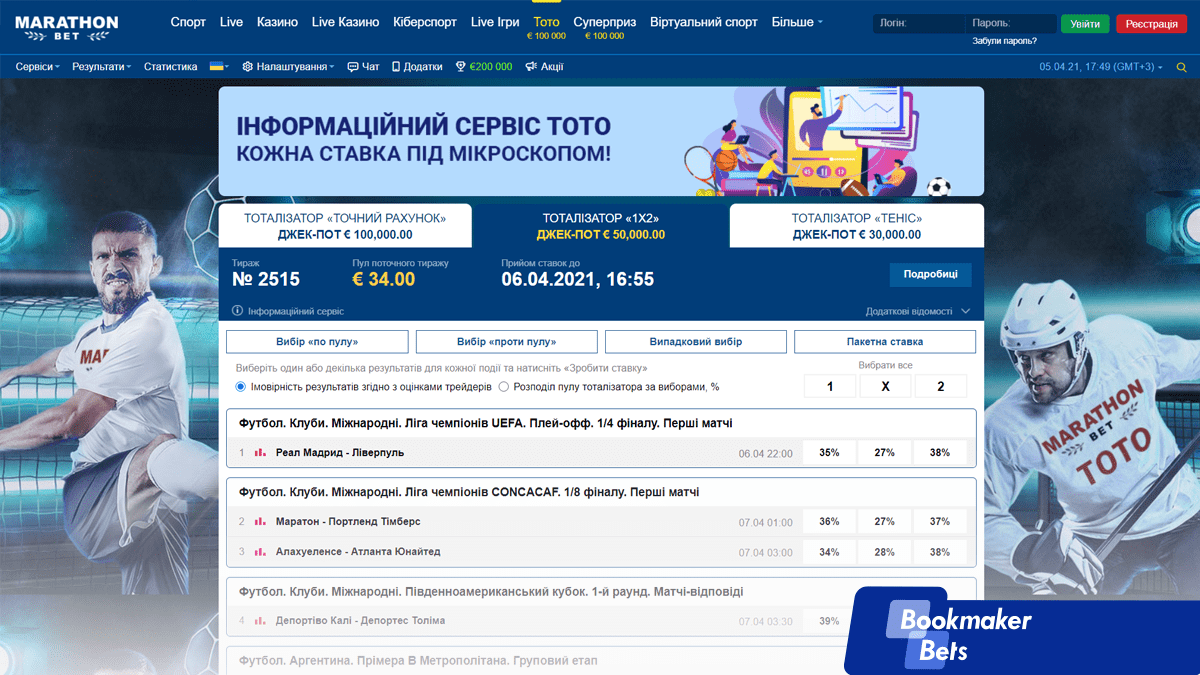Click the search magnifier icon
1200x675 pixels.
tap(1181, 67)
